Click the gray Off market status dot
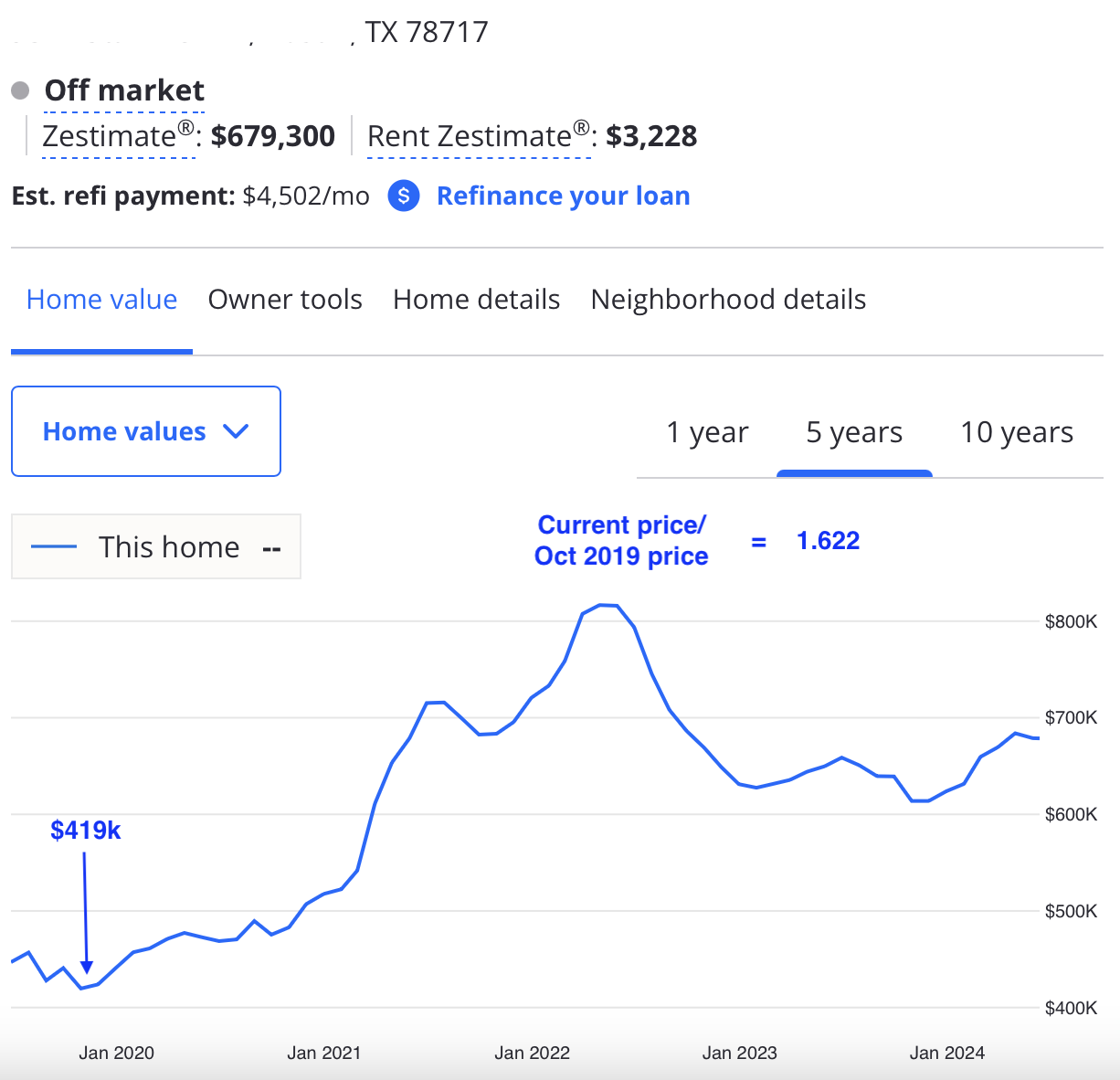The image size is (1120, 1080). 20,90
